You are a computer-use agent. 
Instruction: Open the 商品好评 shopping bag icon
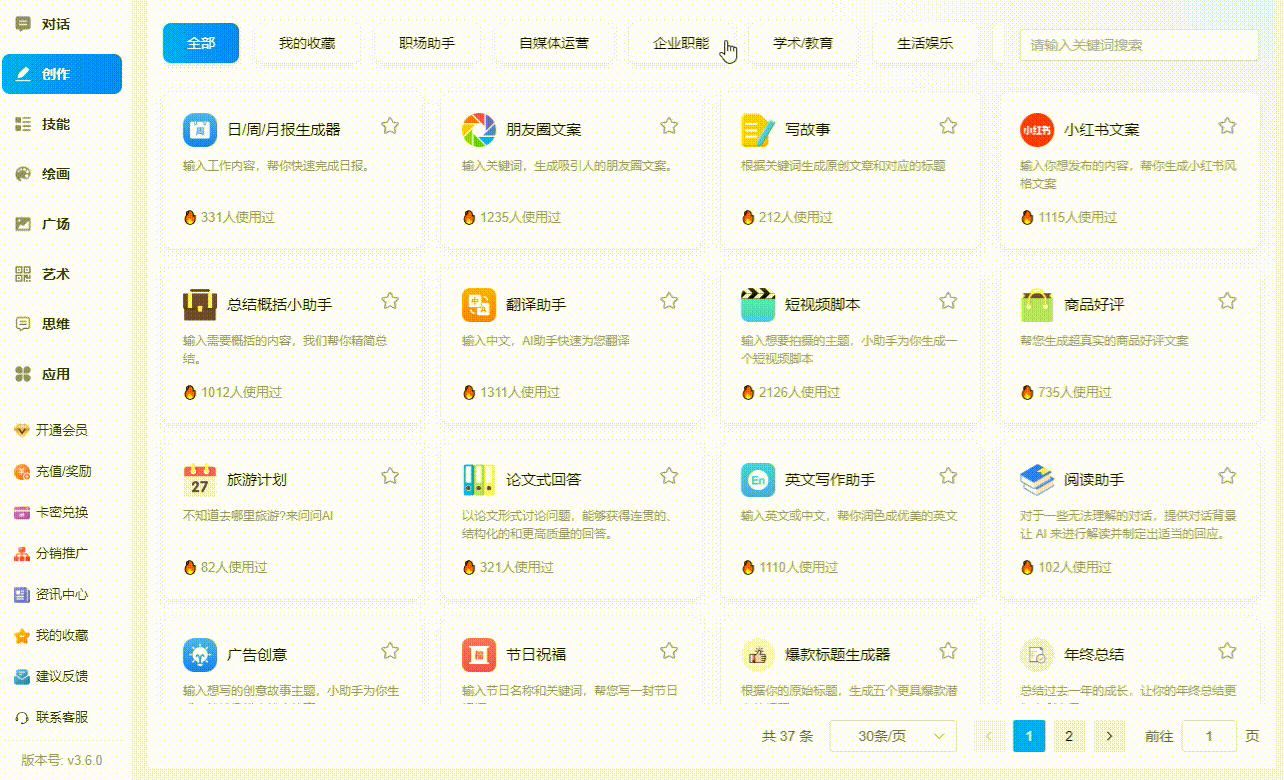click(x=1037, y=305)
